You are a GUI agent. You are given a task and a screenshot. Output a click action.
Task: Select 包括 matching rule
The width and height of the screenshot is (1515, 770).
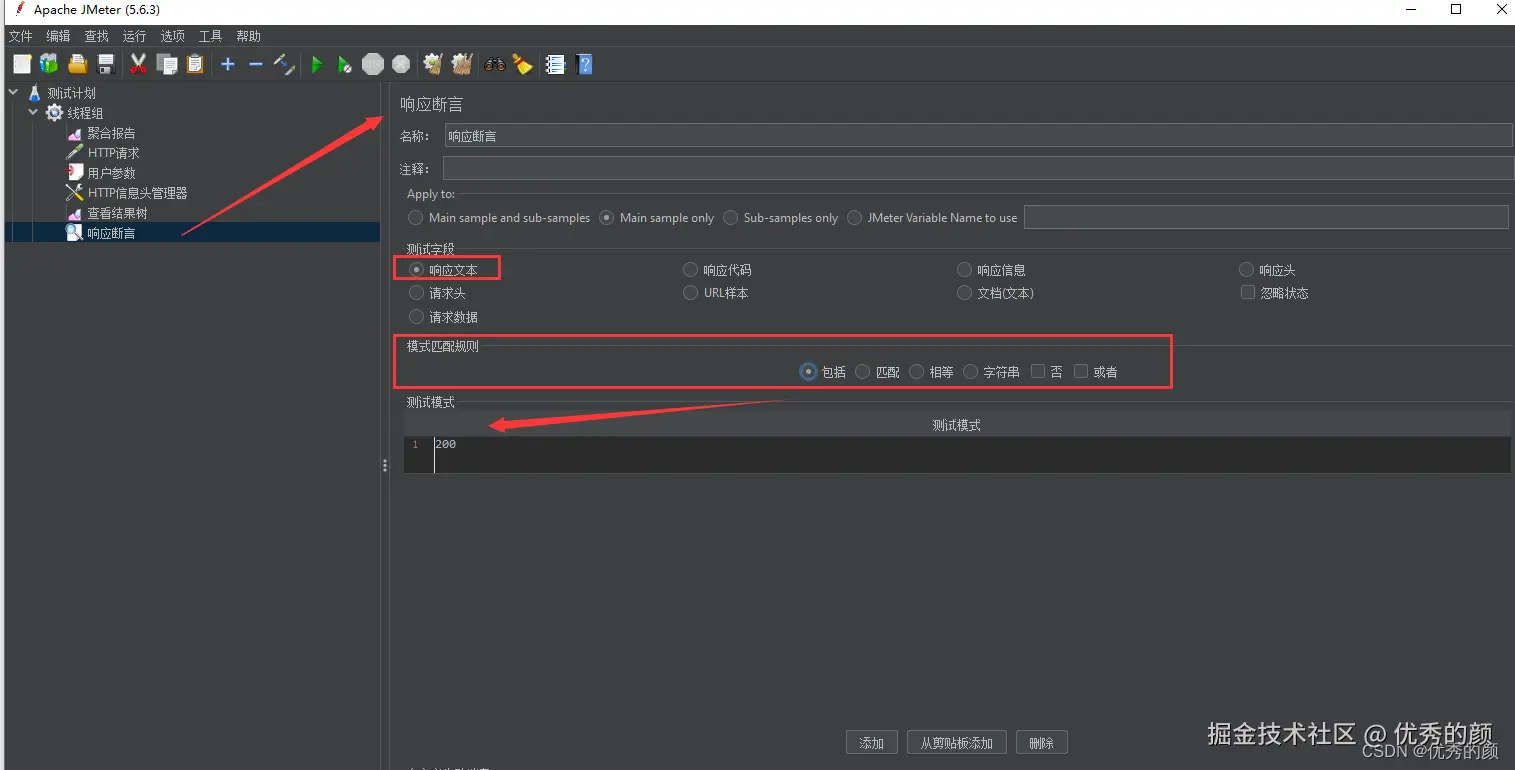[x=809, y=371]
